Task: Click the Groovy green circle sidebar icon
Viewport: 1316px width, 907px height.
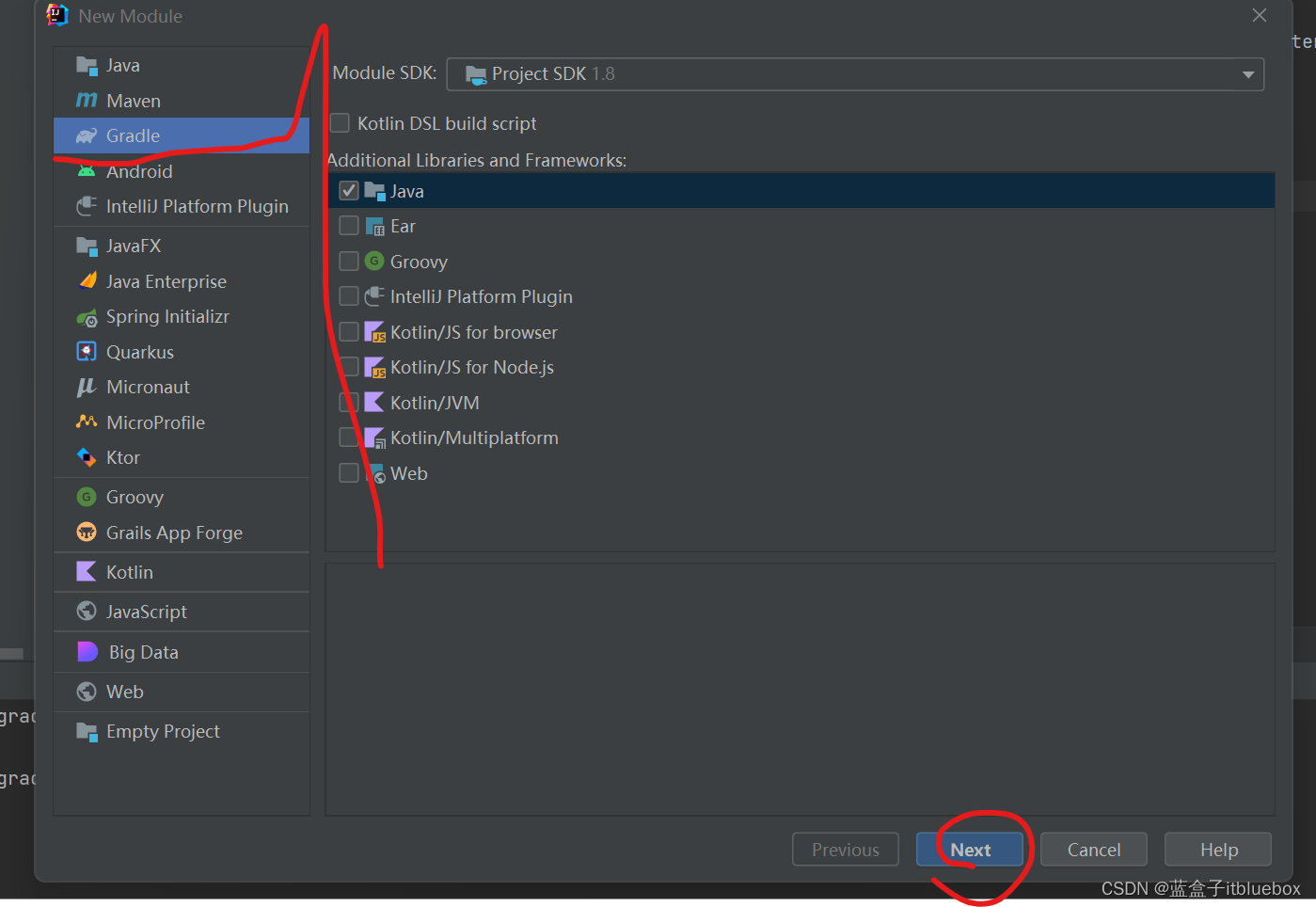Action: click(87, 497)
